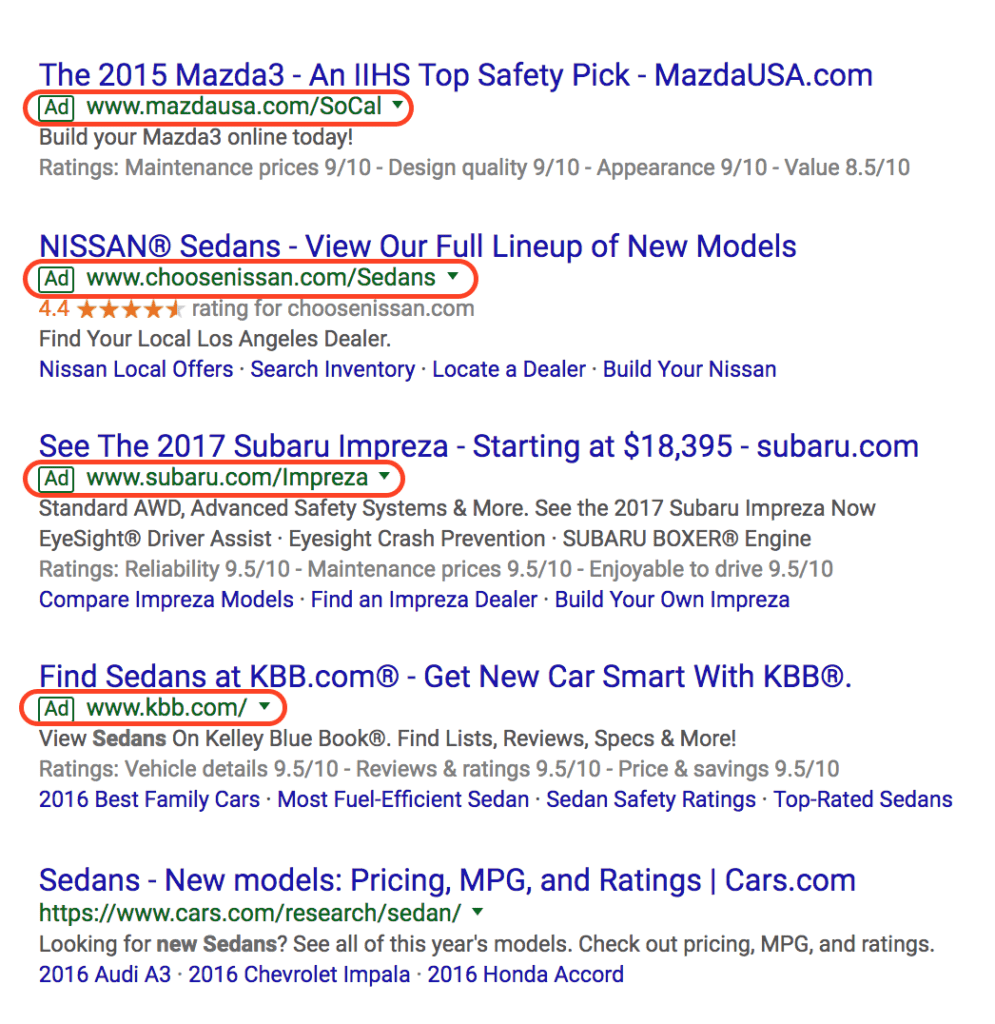Screen dimensions: 995x1024
Task: Expand dropdown arrow beside mazdausa.com/SoCal
Action: [398, 104]
